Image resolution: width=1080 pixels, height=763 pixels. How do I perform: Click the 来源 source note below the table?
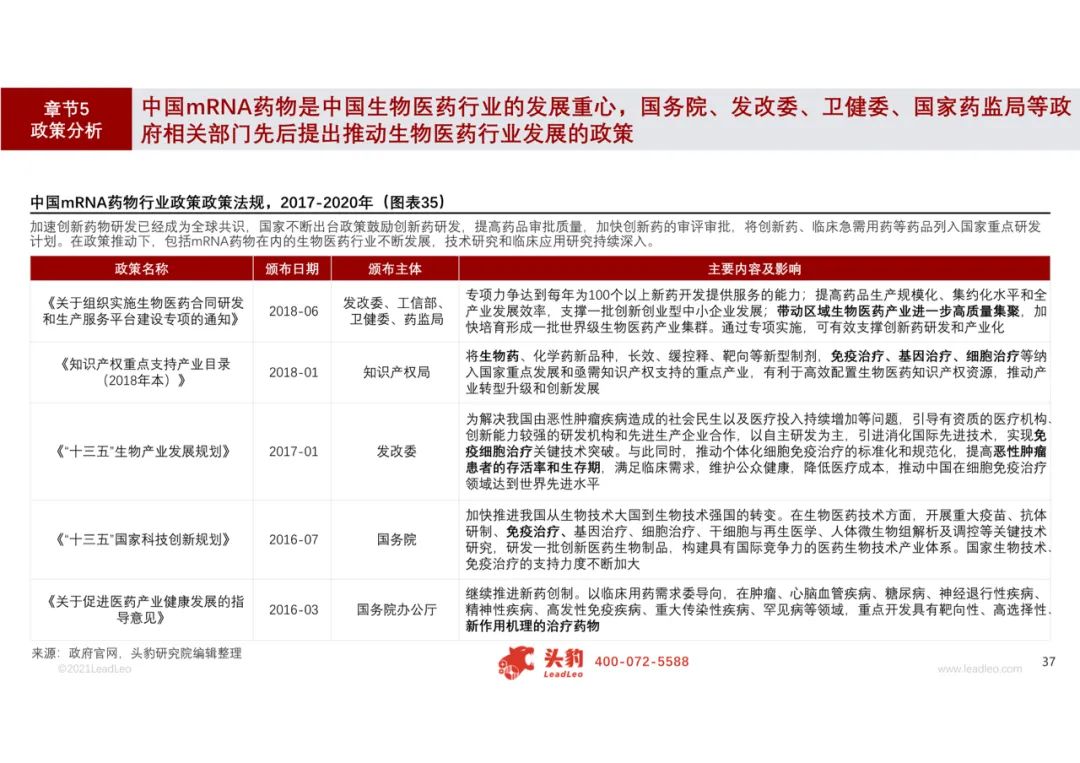tap(136, 653)
